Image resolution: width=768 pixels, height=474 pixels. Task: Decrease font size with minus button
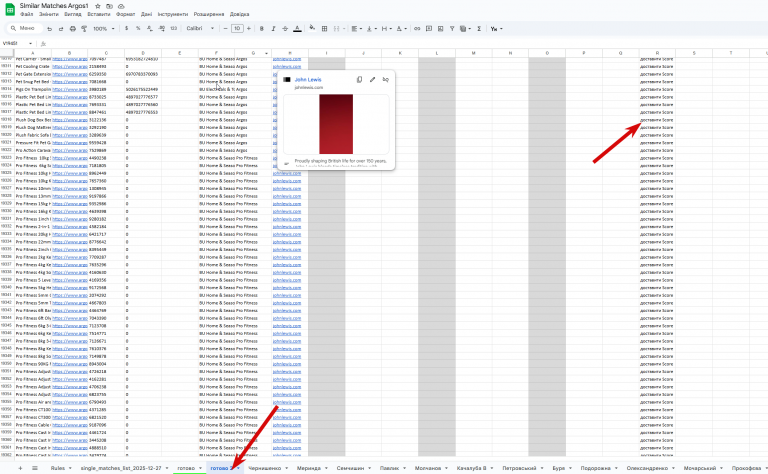[225, 28]
